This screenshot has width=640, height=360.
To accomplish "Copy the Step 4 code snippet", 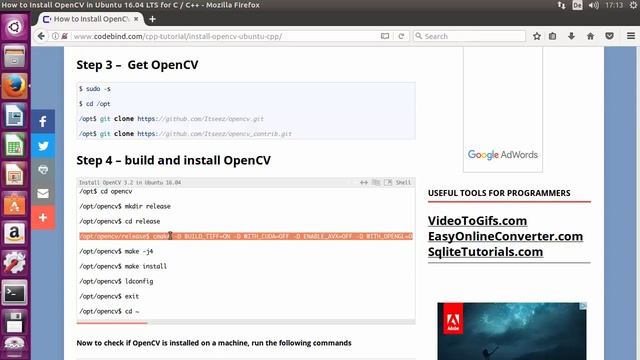I will (376, 182).
